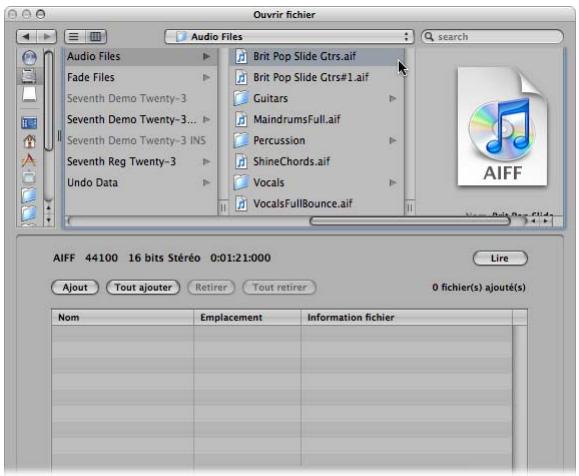Click the folder icon in the path dropdown
579x476 pixels.
click(181, 37)
